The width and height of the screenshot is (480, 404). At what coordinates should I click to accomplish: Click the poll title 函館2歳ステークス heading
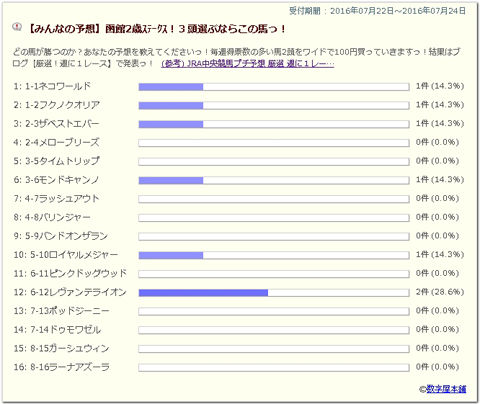coord(156,29)
